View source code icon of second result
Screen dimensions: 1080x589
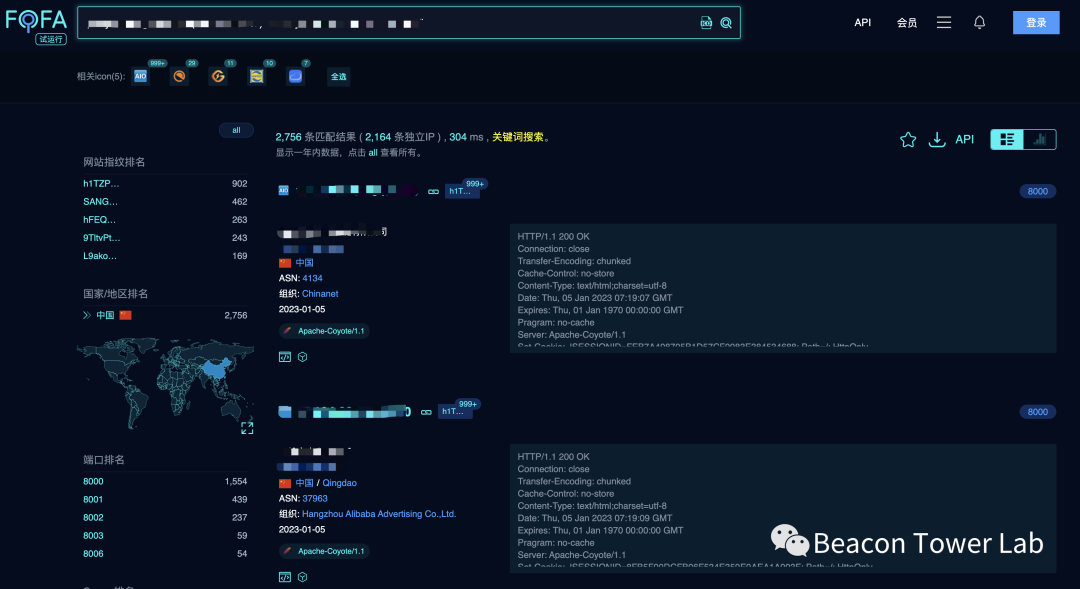pos(284,577)
